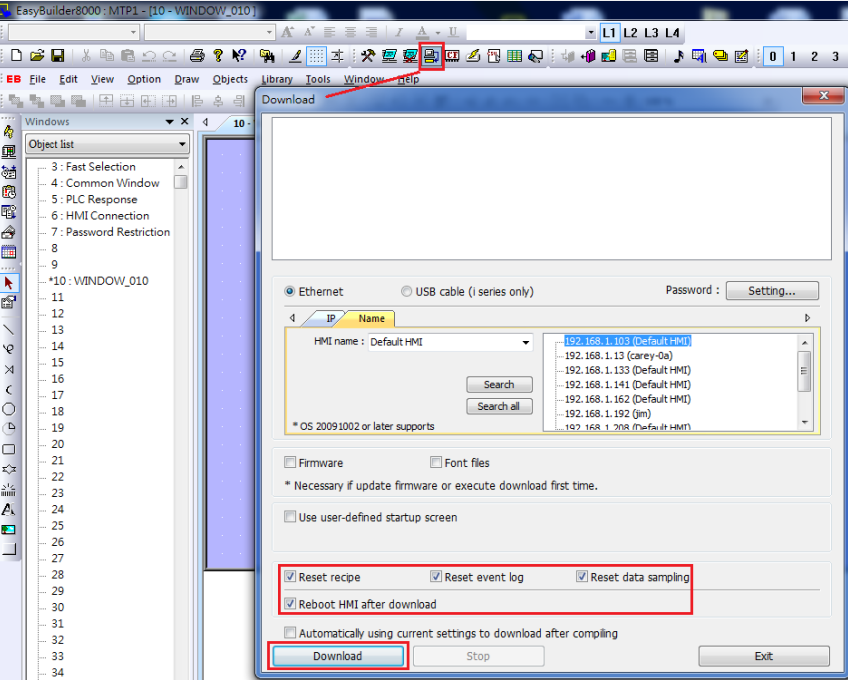Select the Arc drawing tool

point(9,389)
